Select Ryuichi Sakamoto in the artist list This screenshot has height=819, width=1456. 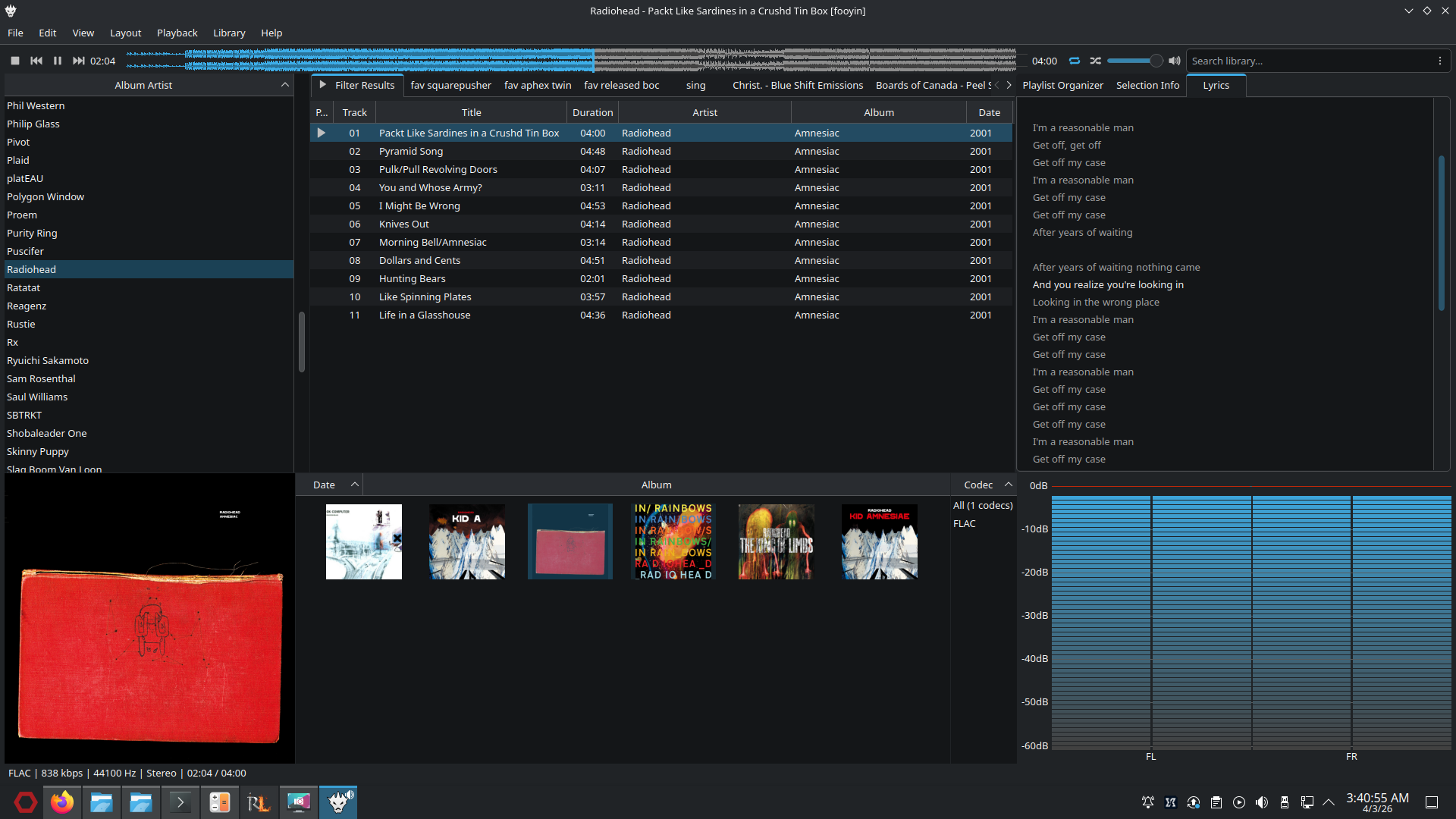48,360
